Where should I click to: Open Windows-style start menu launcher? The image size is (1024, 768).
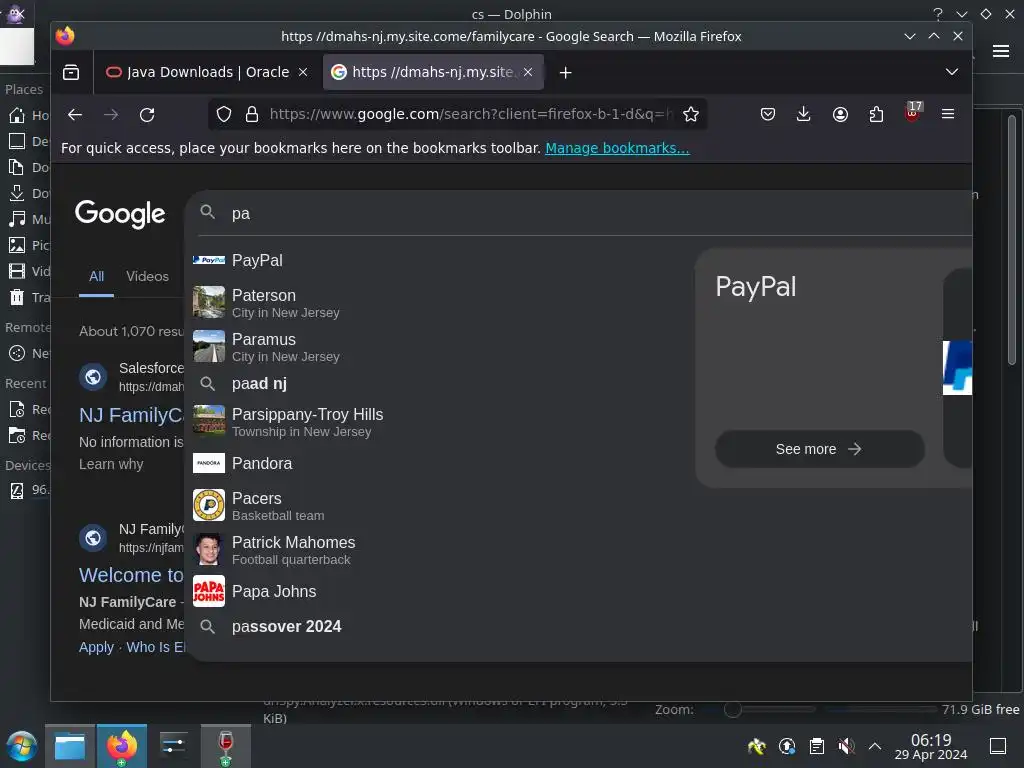pos(22,746)
